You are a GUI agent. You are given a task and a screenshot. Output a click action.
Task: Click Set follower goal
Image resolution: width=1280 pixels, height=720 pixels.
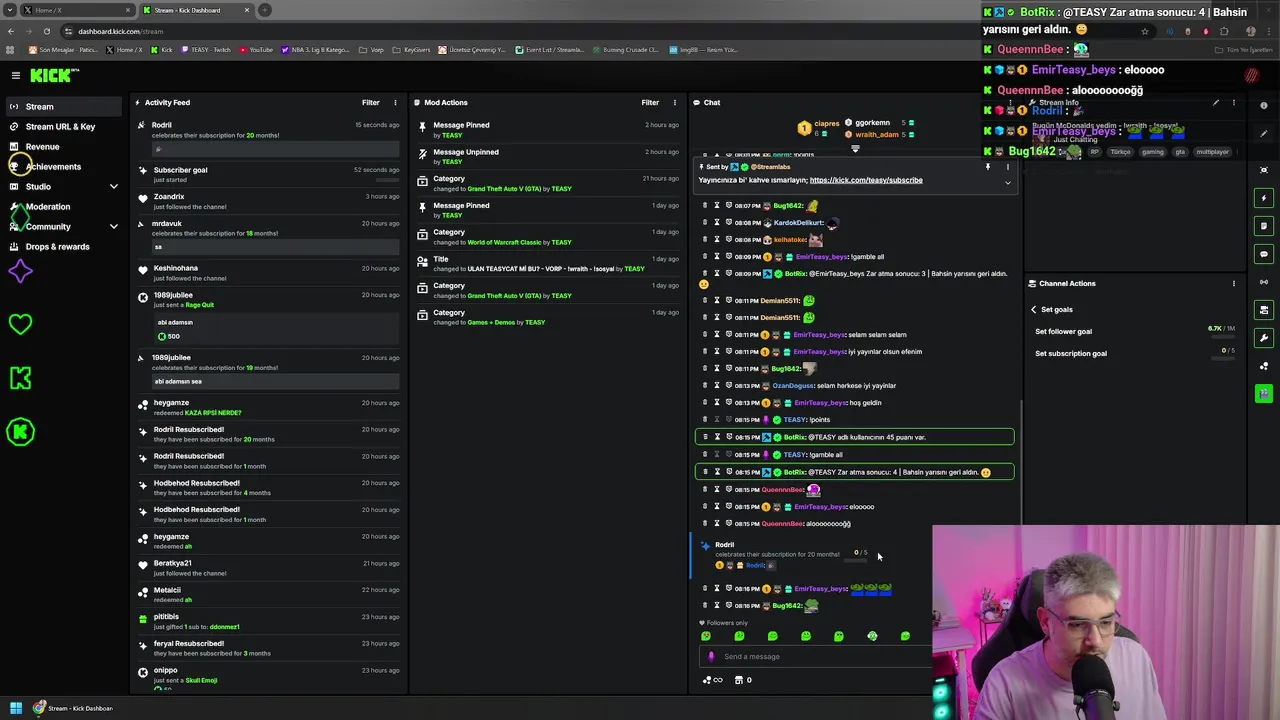click(1064, 332)
